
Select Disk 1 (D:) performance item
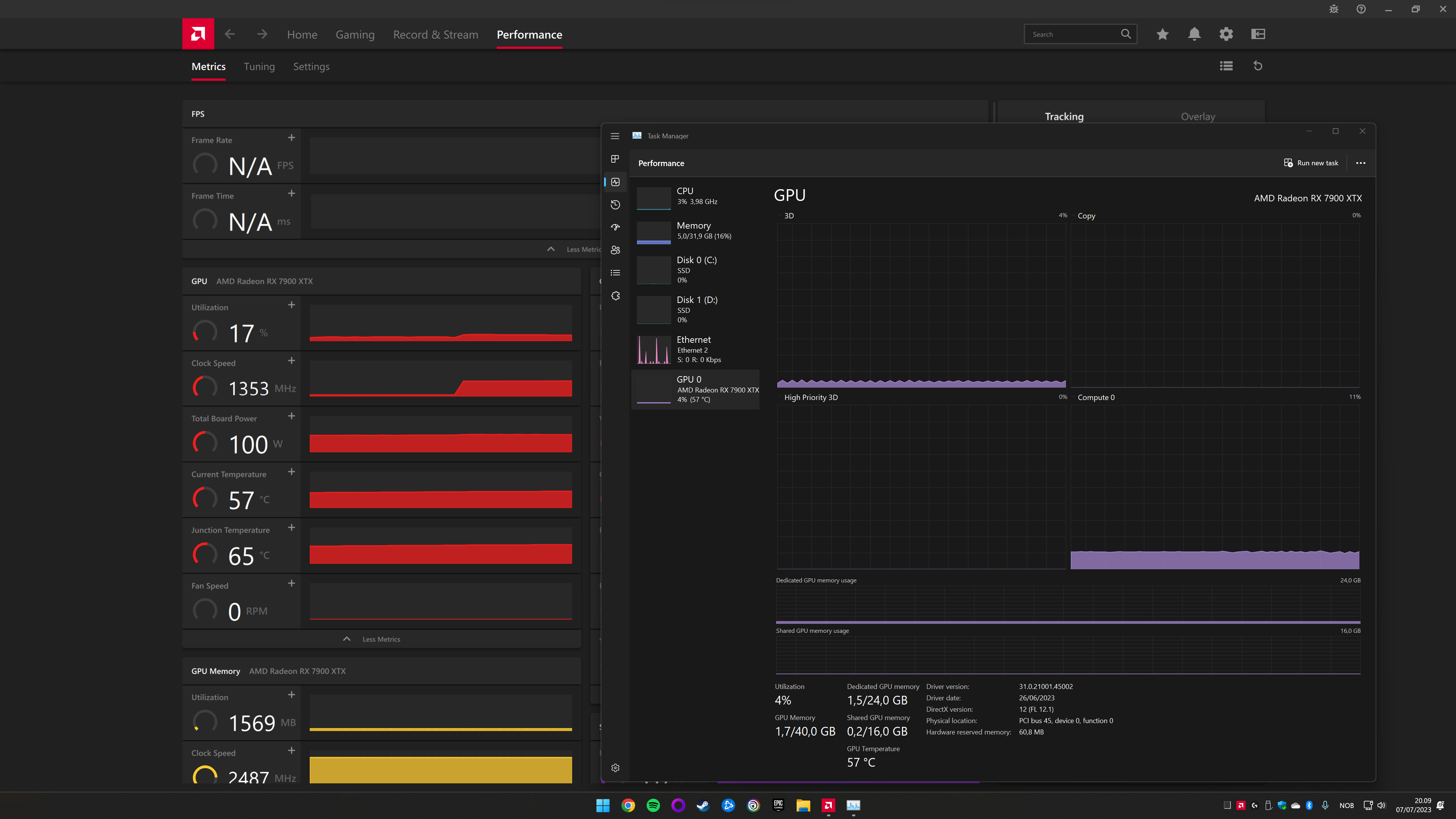(695, 309)
